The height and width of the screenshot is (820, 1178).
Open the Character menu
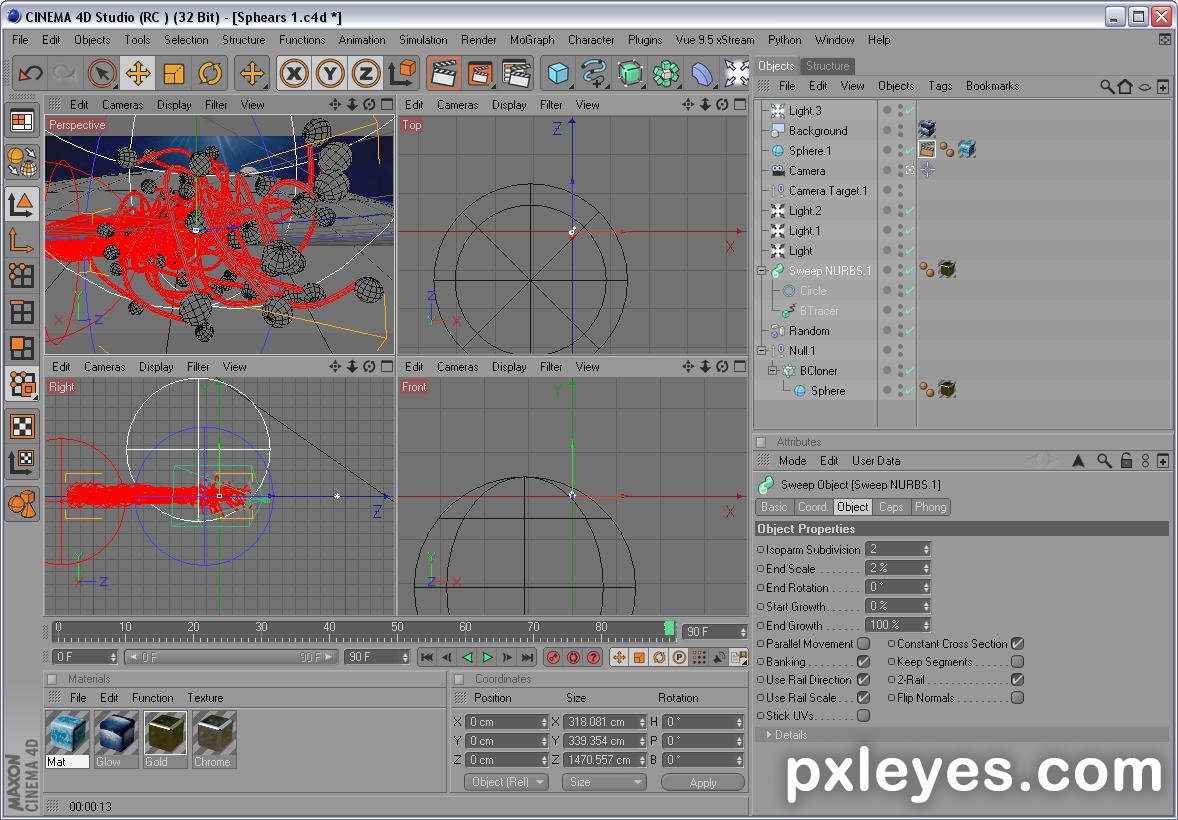point(591,41)
